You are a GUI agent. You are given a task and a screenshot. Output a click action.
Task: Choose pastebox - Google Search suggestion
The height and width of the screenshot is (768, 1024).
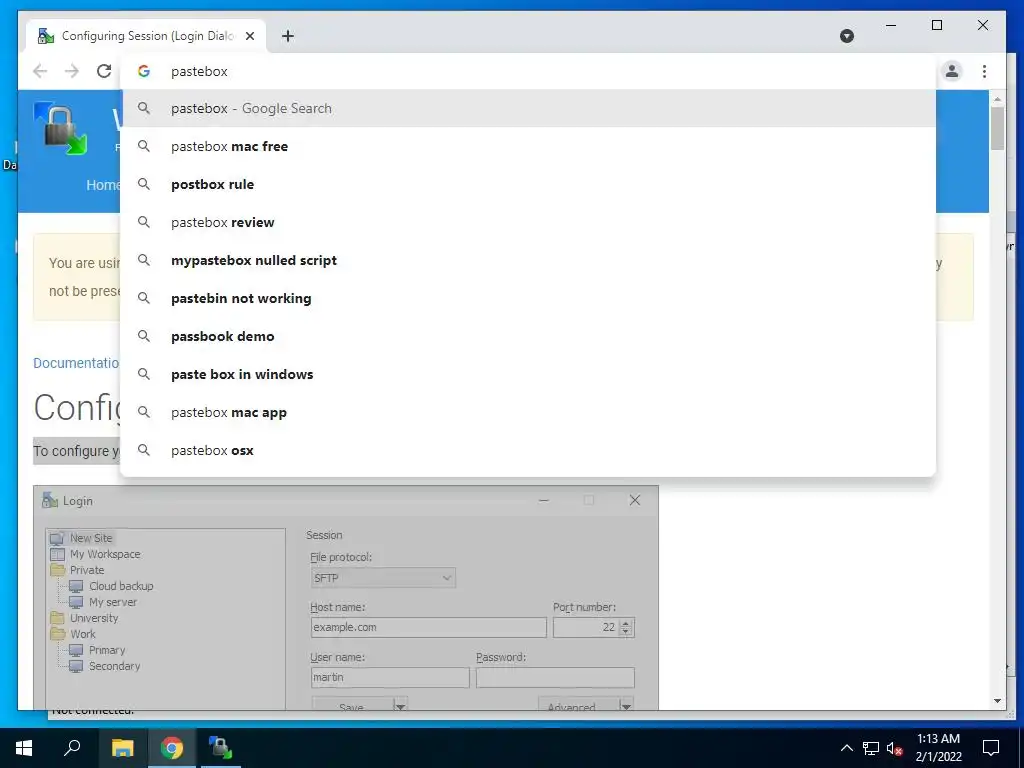(528, 108)
